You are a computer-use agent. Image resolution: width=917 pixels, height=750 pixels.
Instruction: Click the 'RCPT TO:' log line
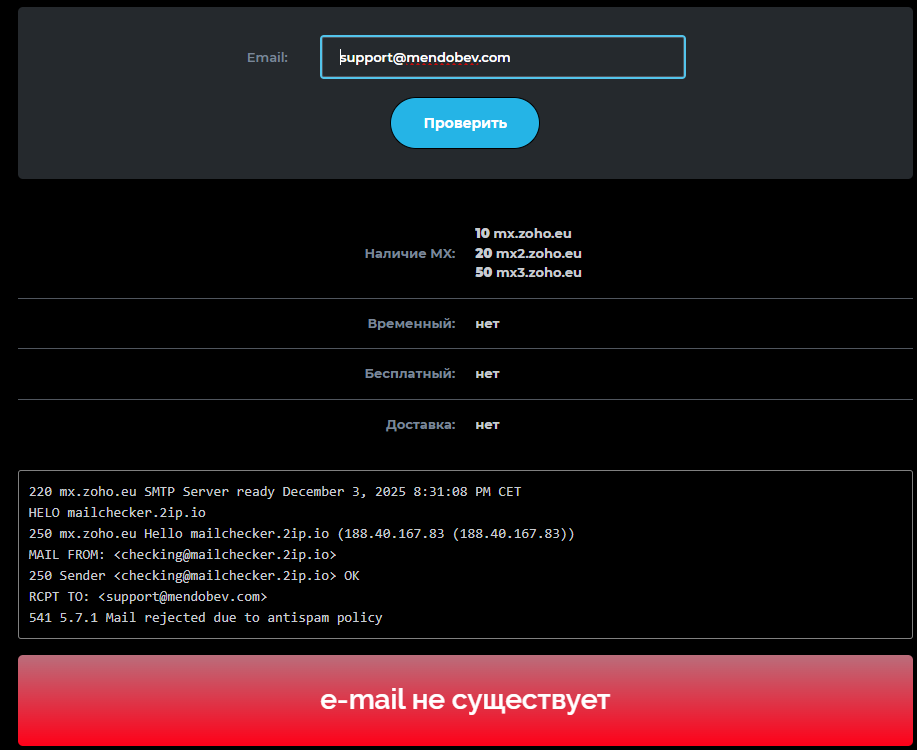[148, 597]
